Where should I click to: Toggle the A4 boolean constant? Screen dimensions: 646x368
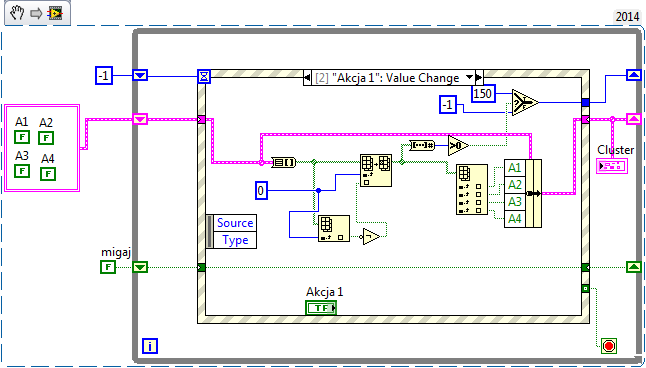coord(48,173)
